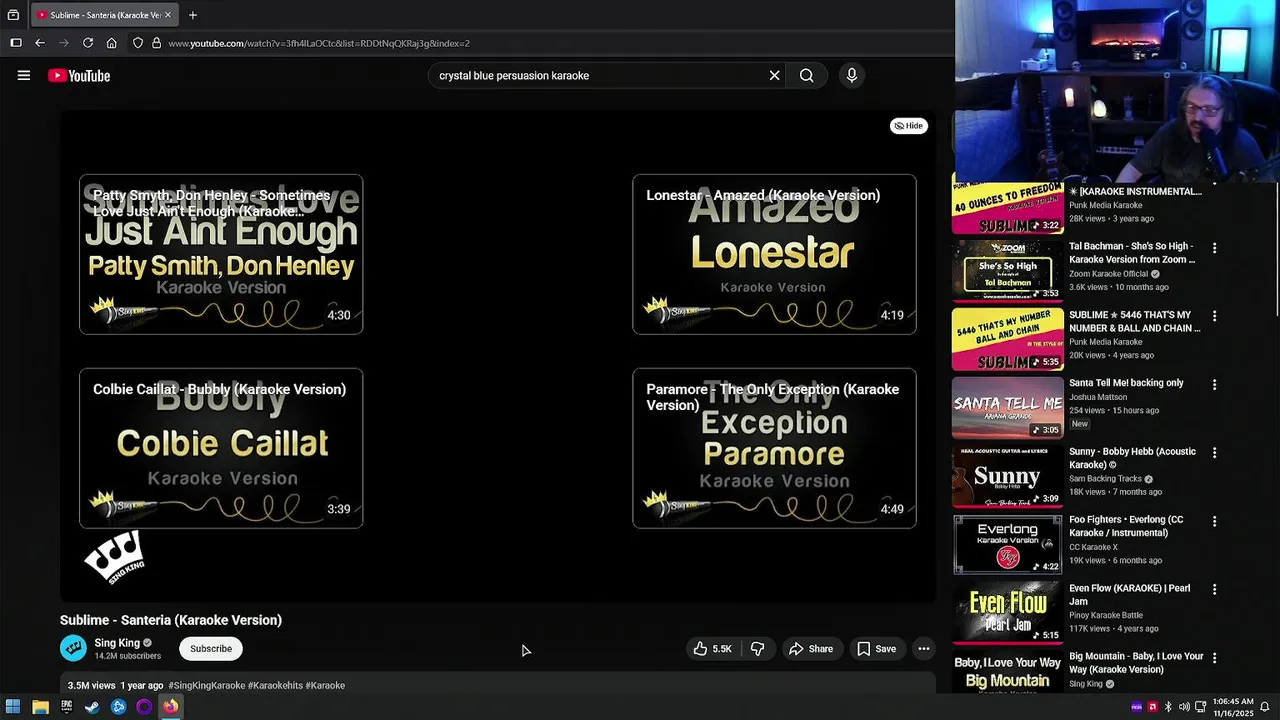The height and width of the screenshot is (720, 1280).
Task: Save the video to a playlist
Action: (x=876, y=649)
